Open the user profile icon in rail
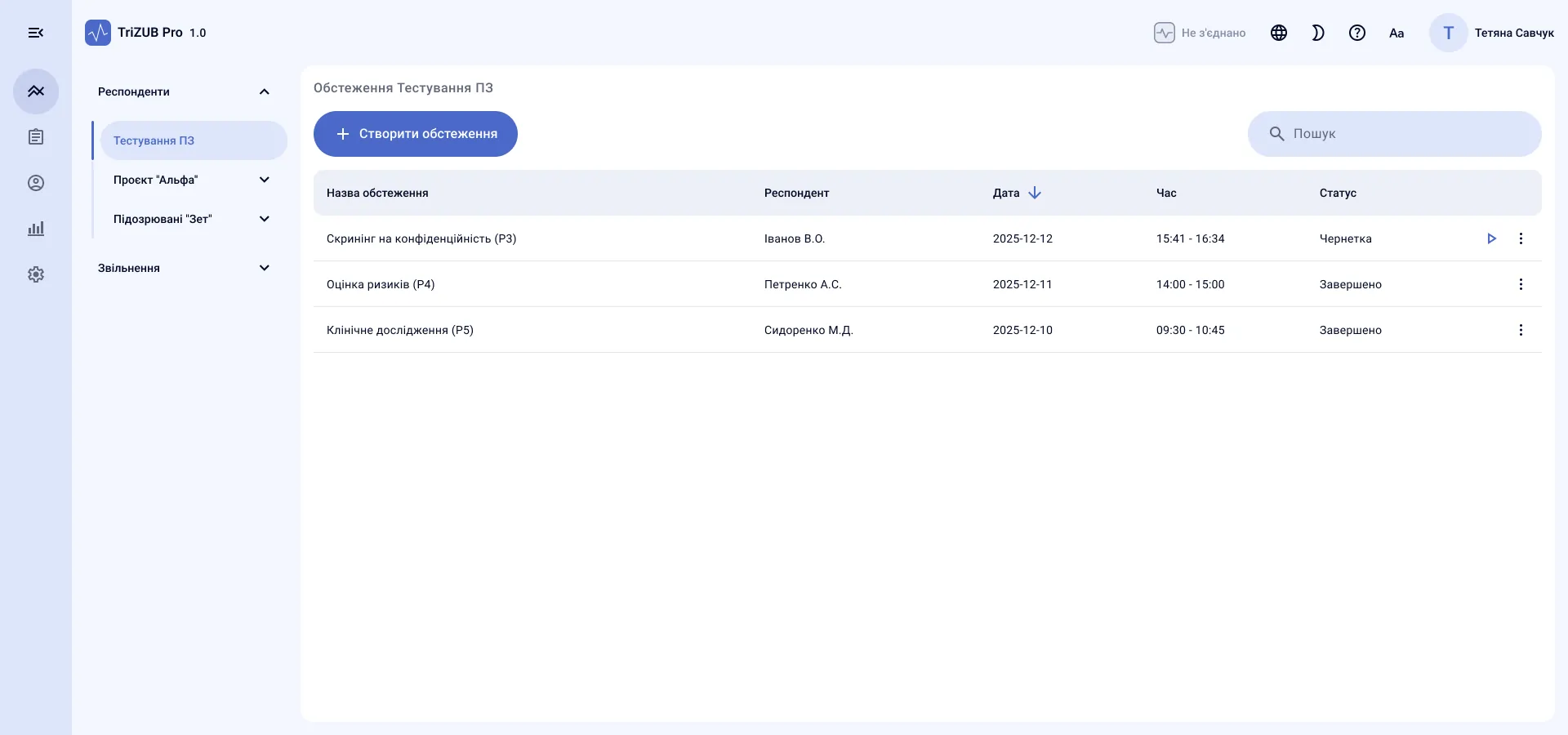Viewport: 1568px width, 735px height. tap(36, 183)
